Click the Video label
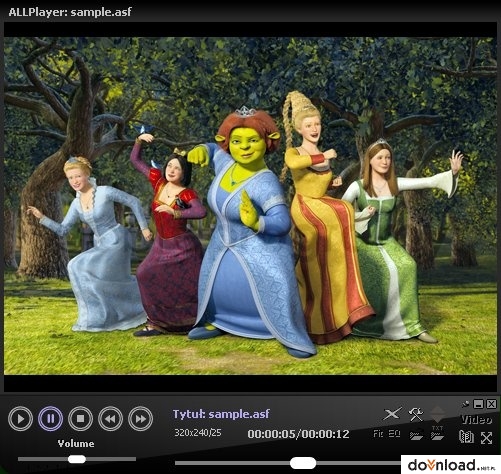 [x=476, y=420]
